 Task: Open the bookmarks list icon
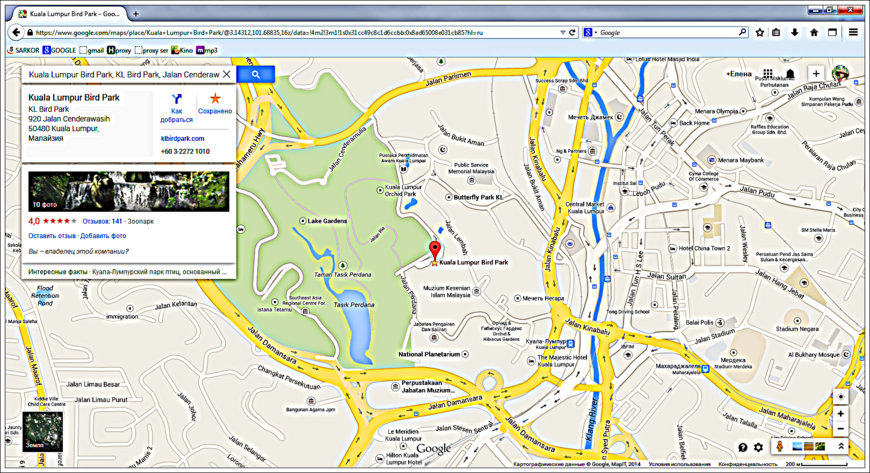776,33
